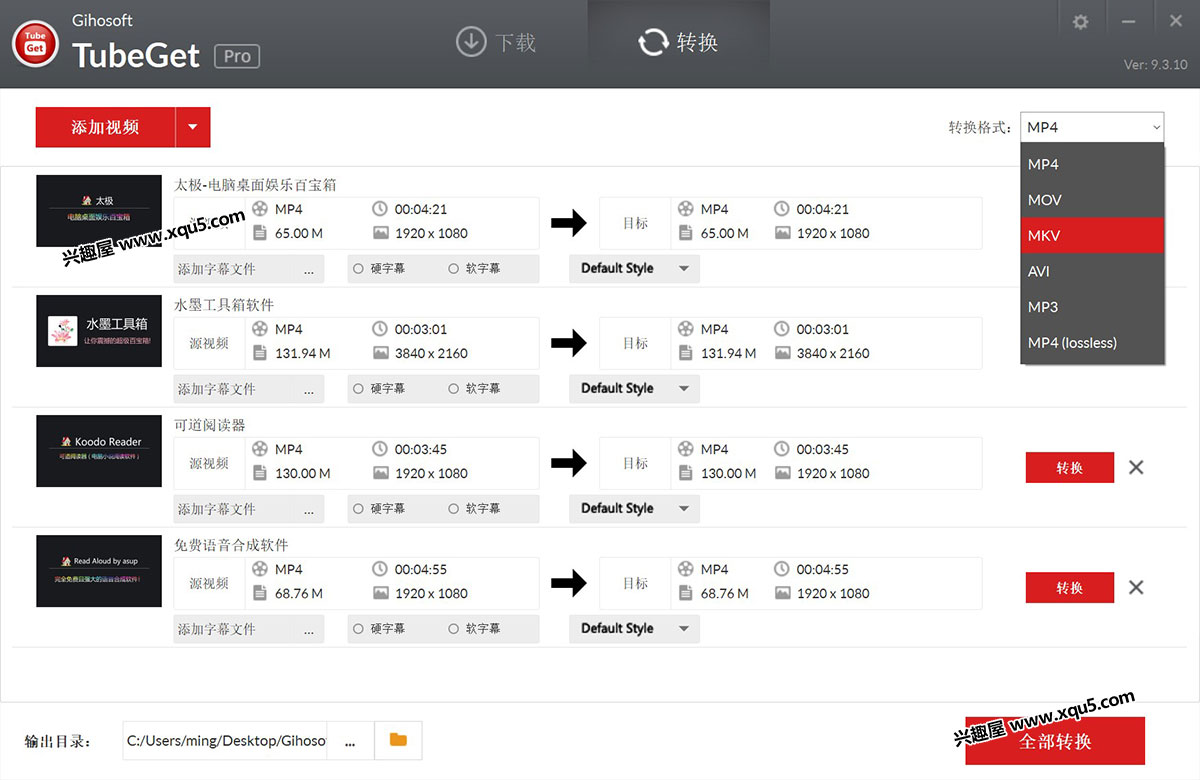
Task: Open Default Style dropdown for 太极 video
Action: click(634, 268)
